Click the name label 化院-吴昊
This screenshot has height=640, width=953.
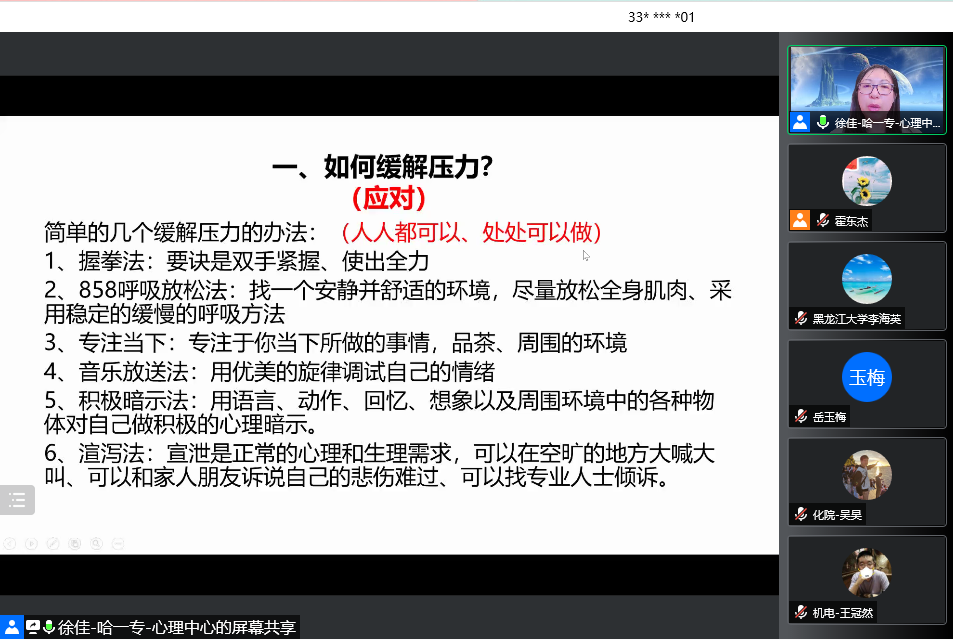pyautogui.click(x=837, y=515)
